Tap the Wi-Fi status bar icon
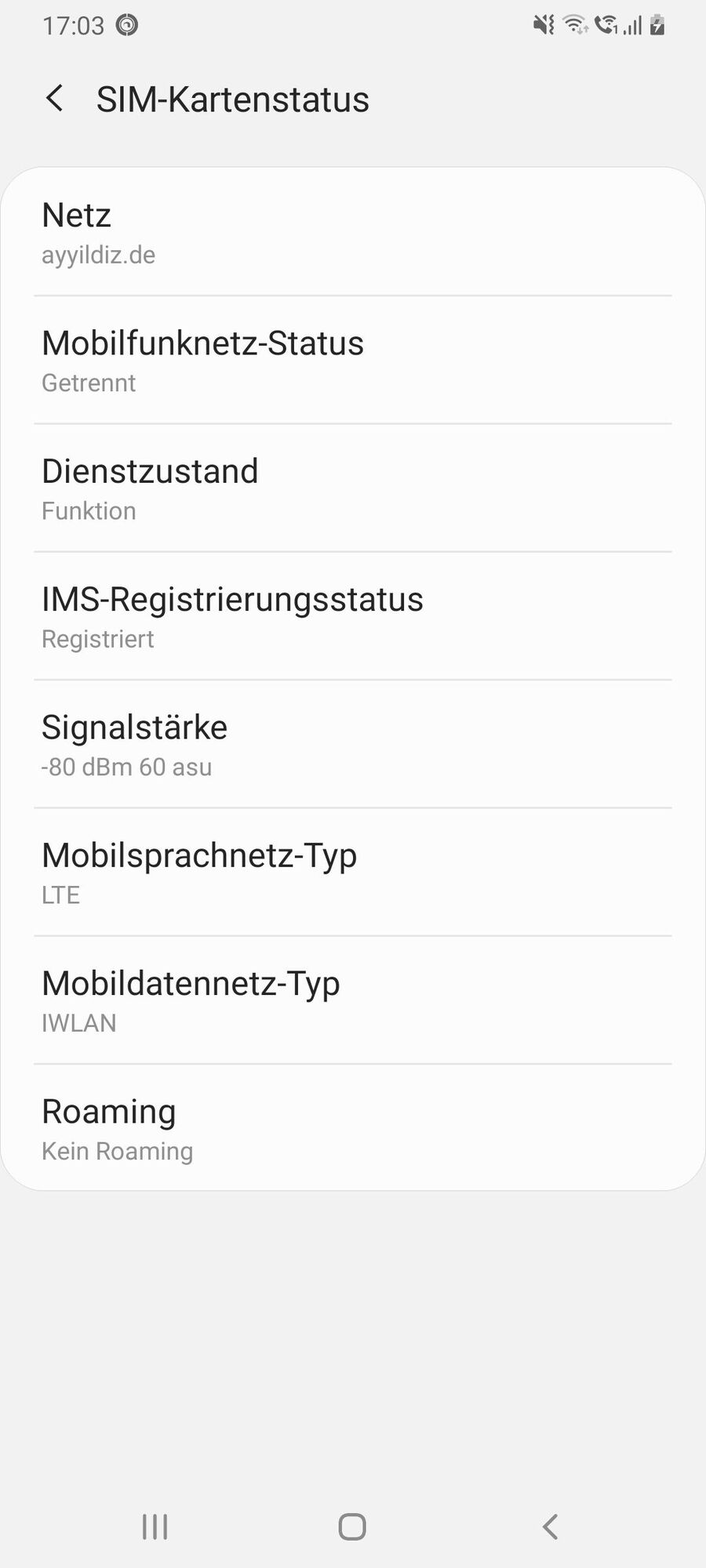The image size is (706, 1568). point(576,25)
